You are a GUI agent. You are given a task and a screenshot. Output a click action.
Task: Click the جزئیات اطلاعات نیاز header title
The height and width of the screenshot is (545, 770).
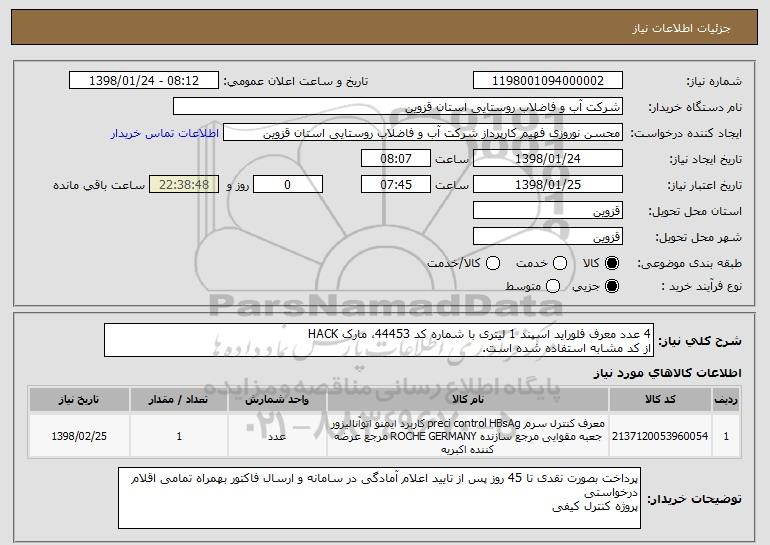(681, 28)
